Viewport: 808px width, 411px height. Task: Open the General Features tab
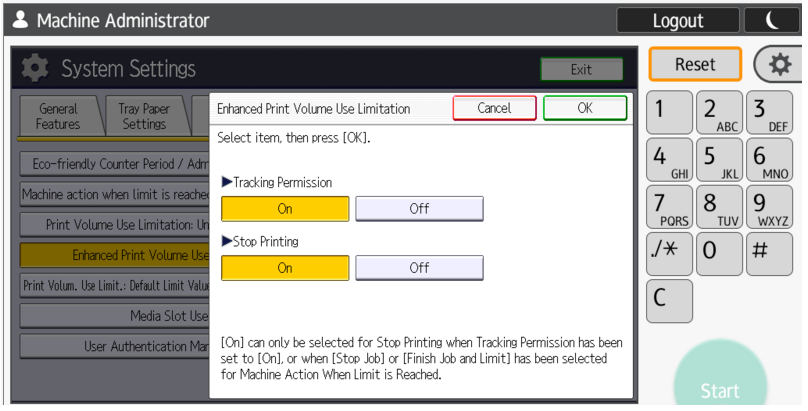58,117
